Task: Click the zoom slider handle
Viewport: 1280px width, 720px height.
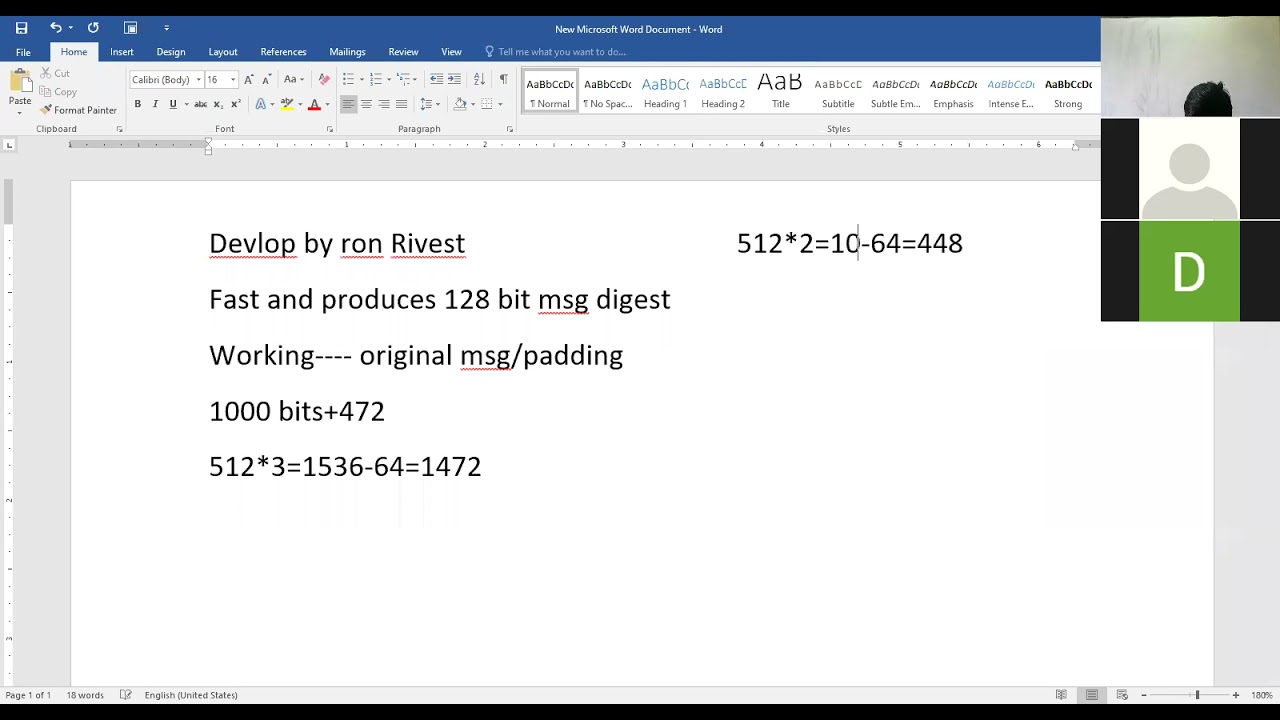Action: click(x=1197, y=695)
